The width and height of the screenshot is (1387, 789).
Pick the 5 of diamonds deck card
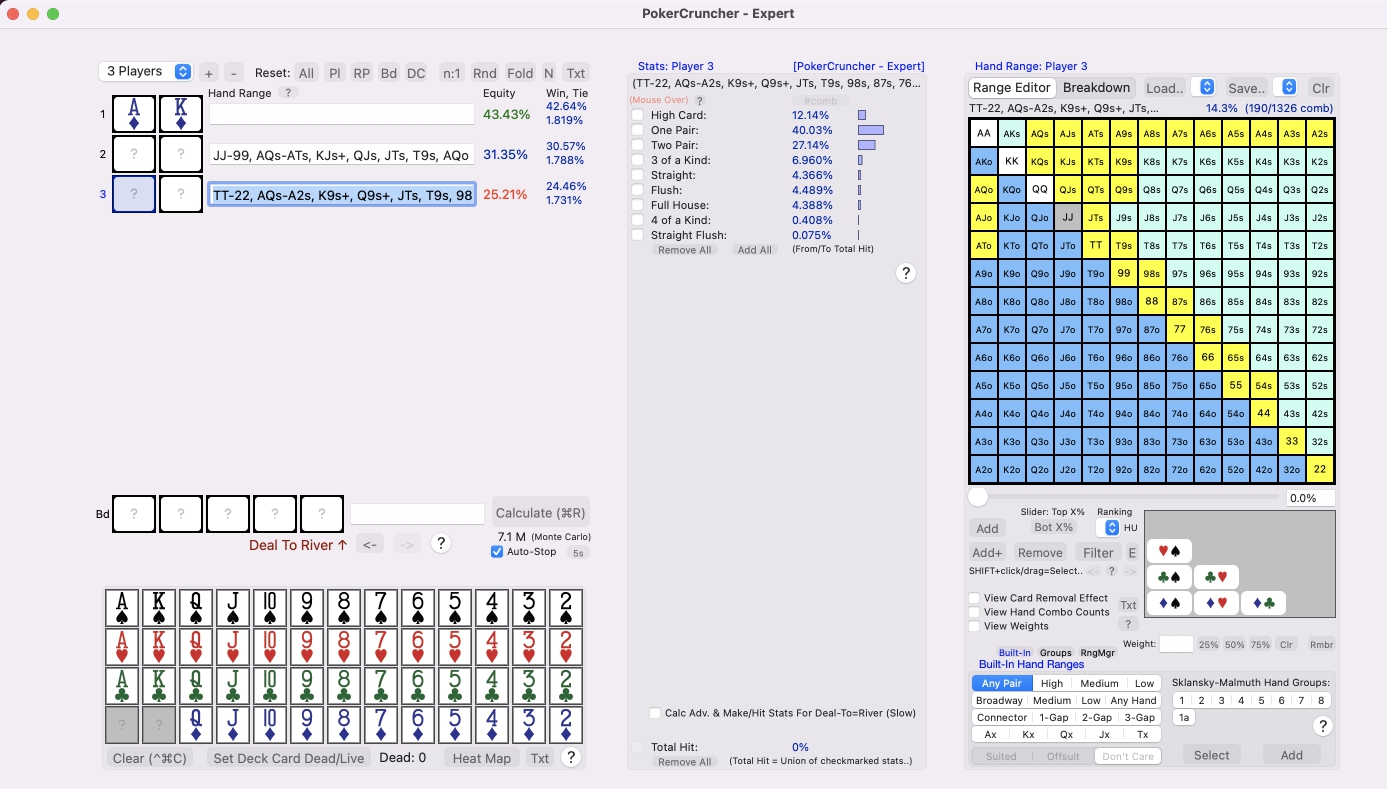[456, 725]
